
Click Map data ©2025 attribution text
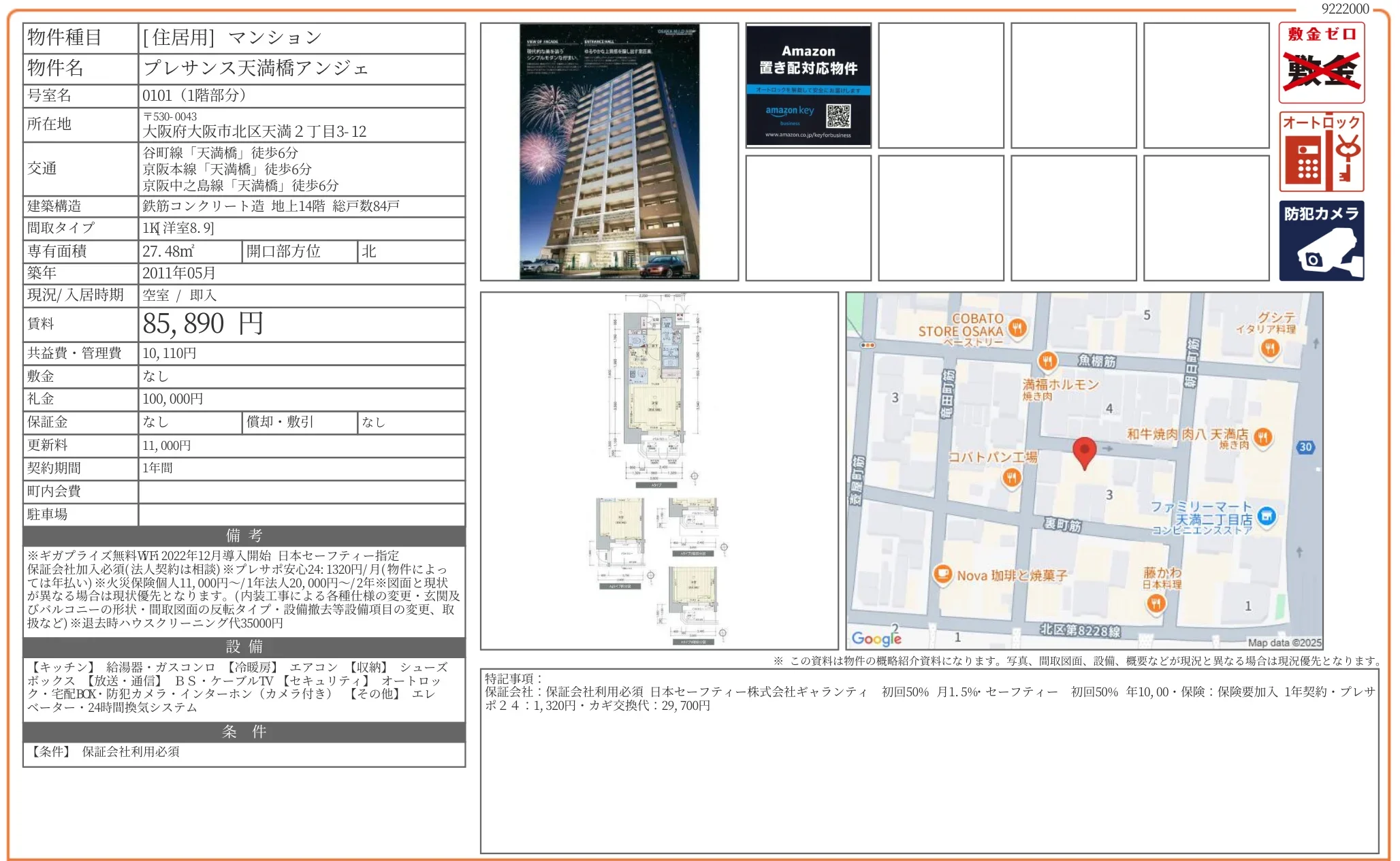click(x=1284, y=643)
